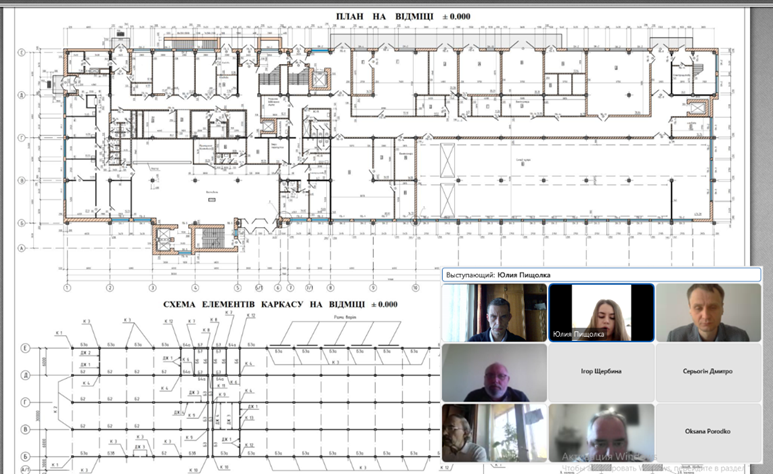773x474 pixels.
Task: Open Серьогін Дмитро's participant tile
Action: click(708, 372)
